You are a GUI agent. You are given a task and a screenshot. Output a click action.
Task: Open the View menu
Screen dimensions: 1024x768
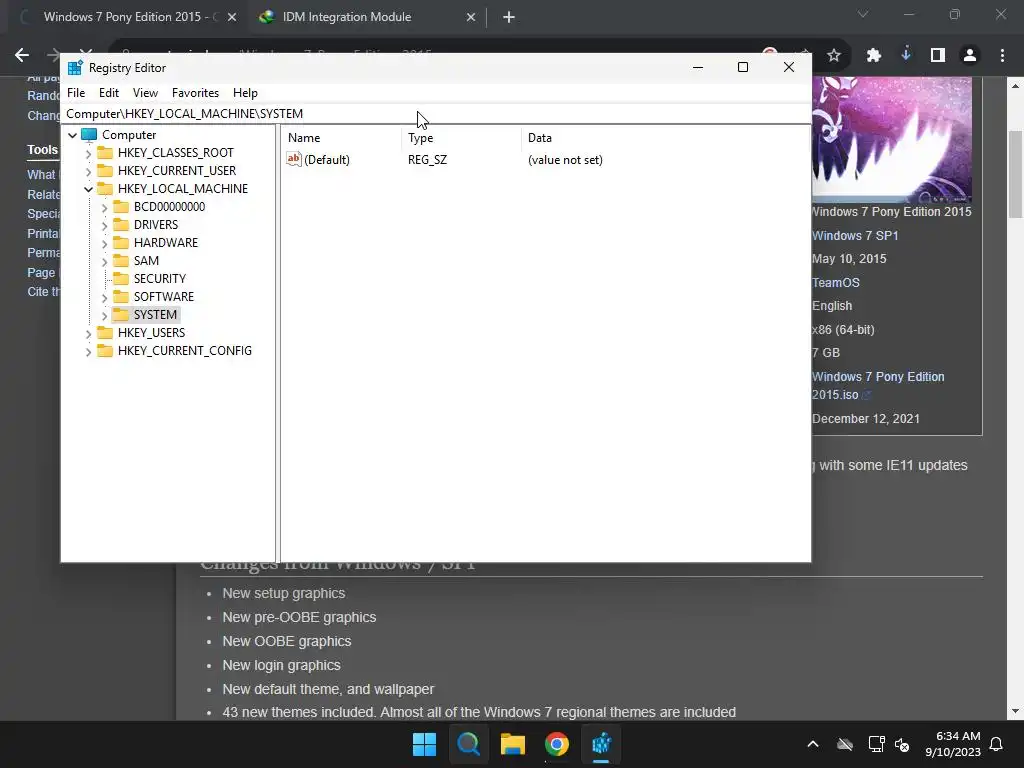(145, 93)
